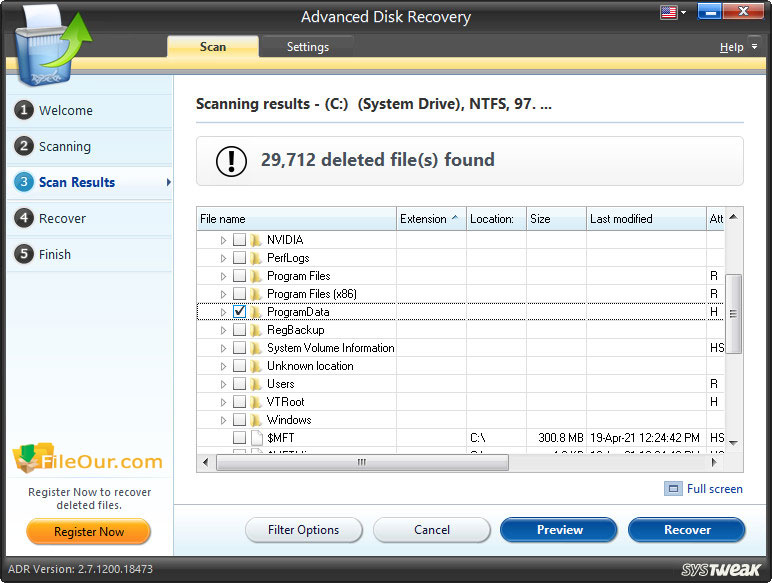Click the US flag language icon

[668, 12]
